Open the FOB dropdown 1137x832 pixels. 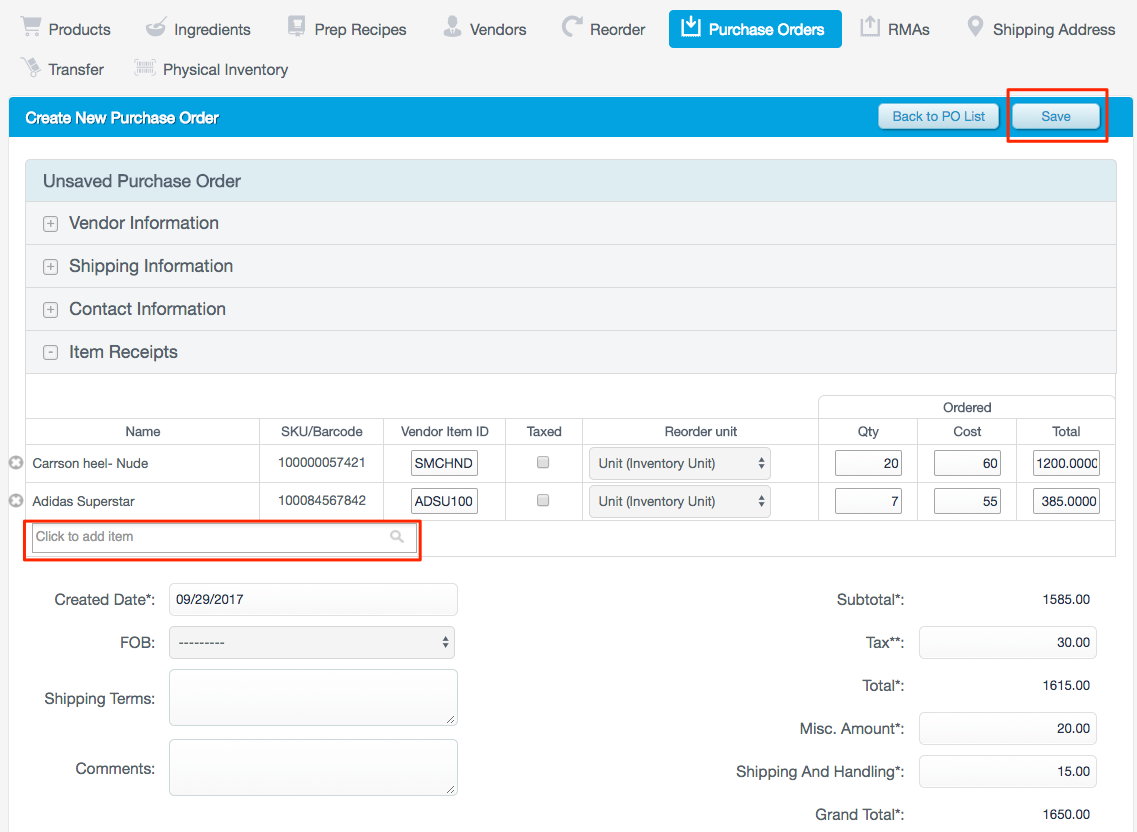[312, 642]
